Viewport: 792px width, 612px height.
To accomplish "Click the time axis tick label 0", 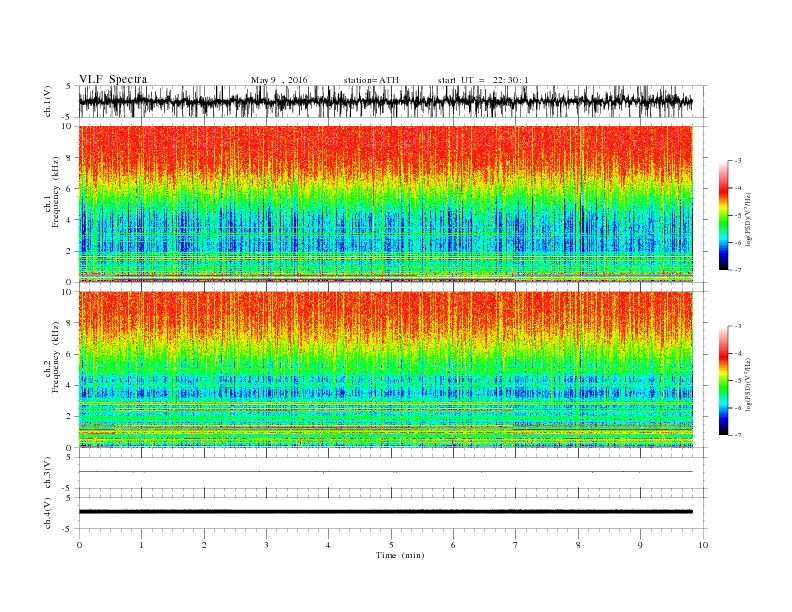I will click(79, 545).
